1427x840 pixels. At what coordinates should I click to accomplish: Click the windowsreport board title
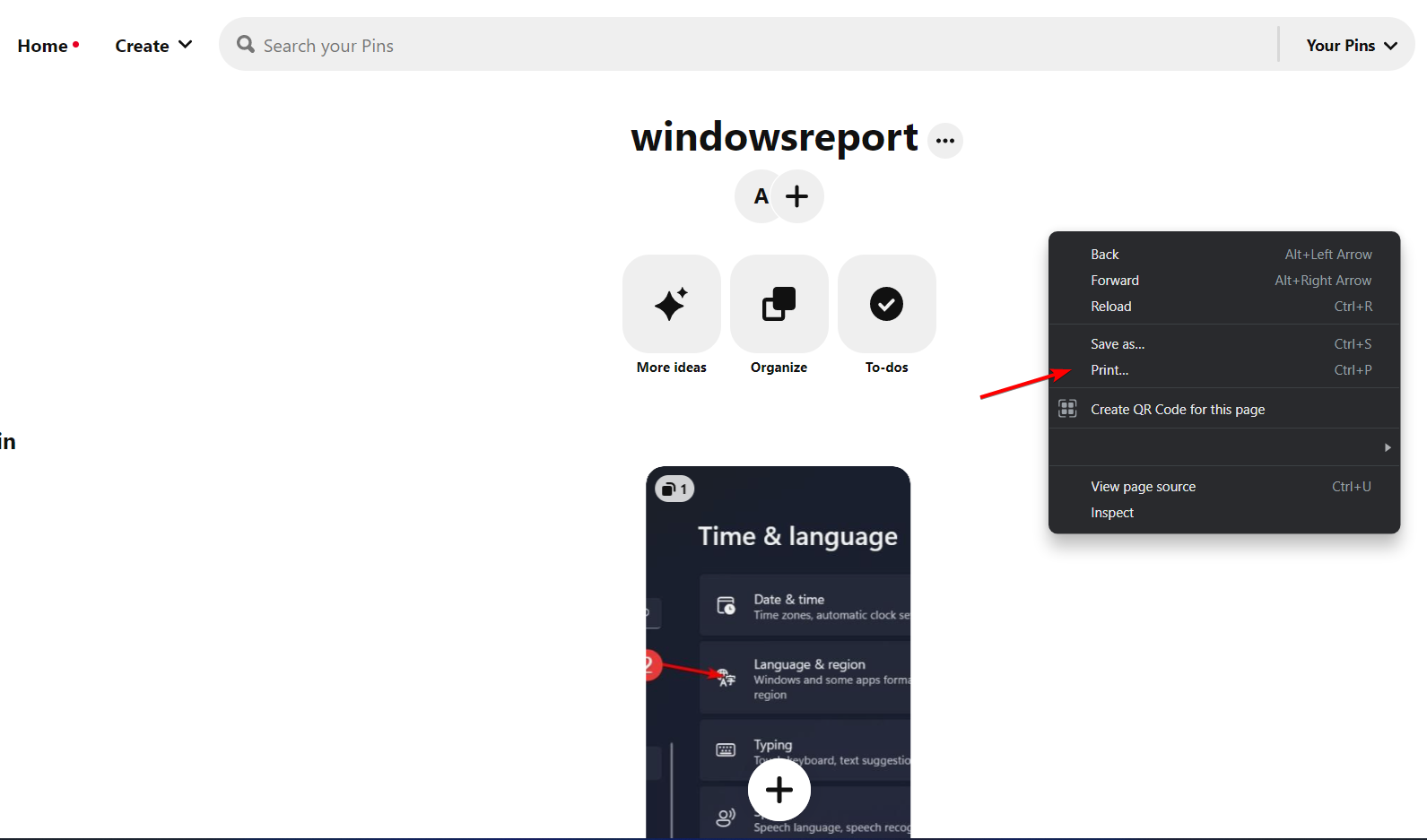[x=774, y=137]
